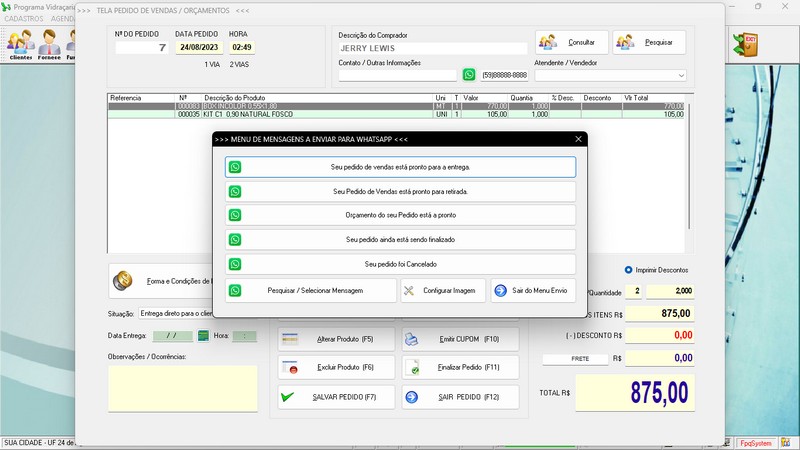Click SALVAR PEDIDO (F7)
800x450 pixels.
336,397
